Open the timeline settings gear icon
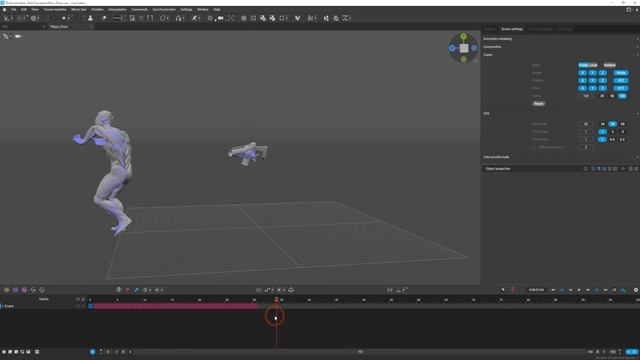This screenshot has width=640, height=360. (x=636, y=290)
